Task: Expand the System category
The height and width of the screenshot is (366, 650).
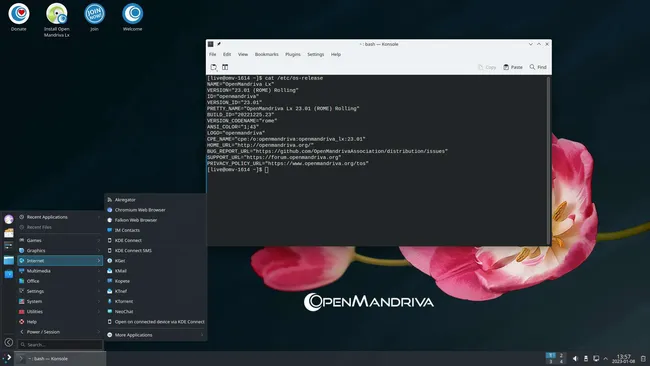Action: pos(60,301)
